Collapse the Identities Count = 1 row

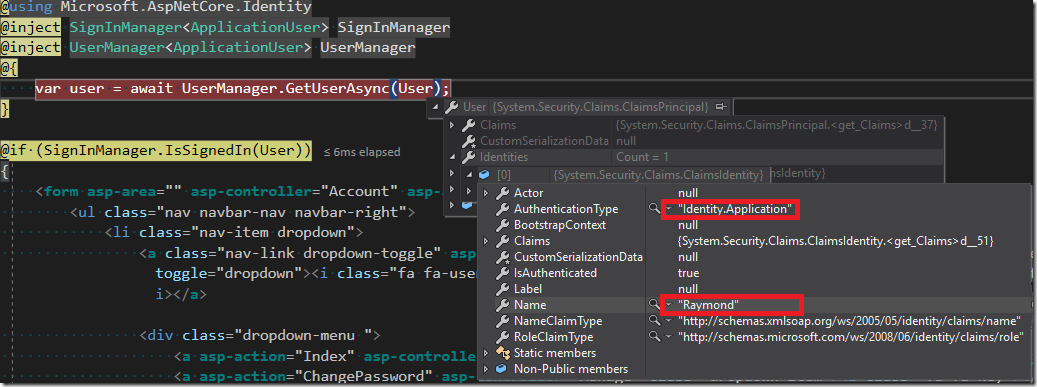pos(452,157)
